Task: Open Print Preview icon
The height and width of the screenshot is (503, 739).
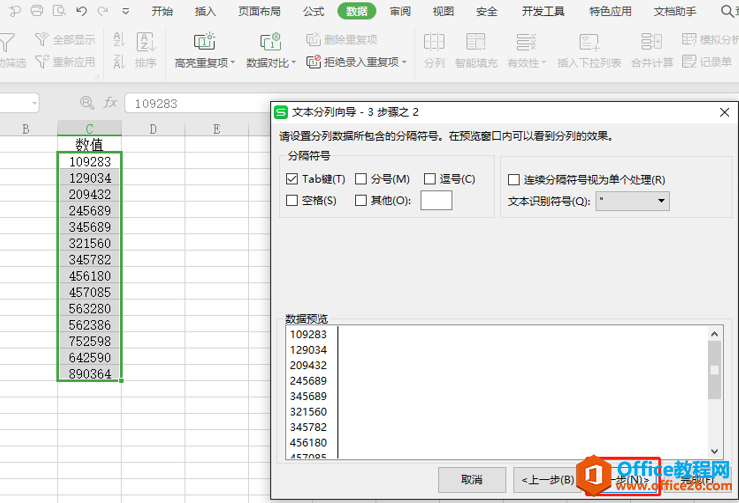Action: pyautogui.click(x=59, y=10)
